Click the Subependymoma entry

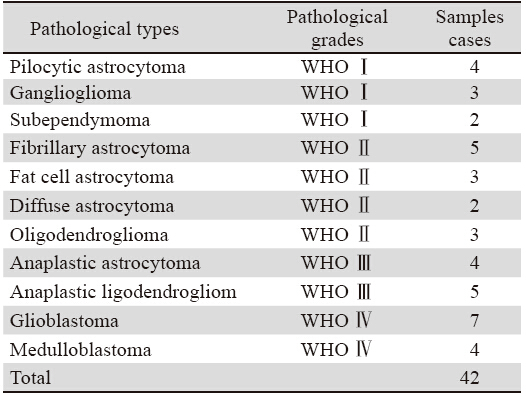click(80, 120)
